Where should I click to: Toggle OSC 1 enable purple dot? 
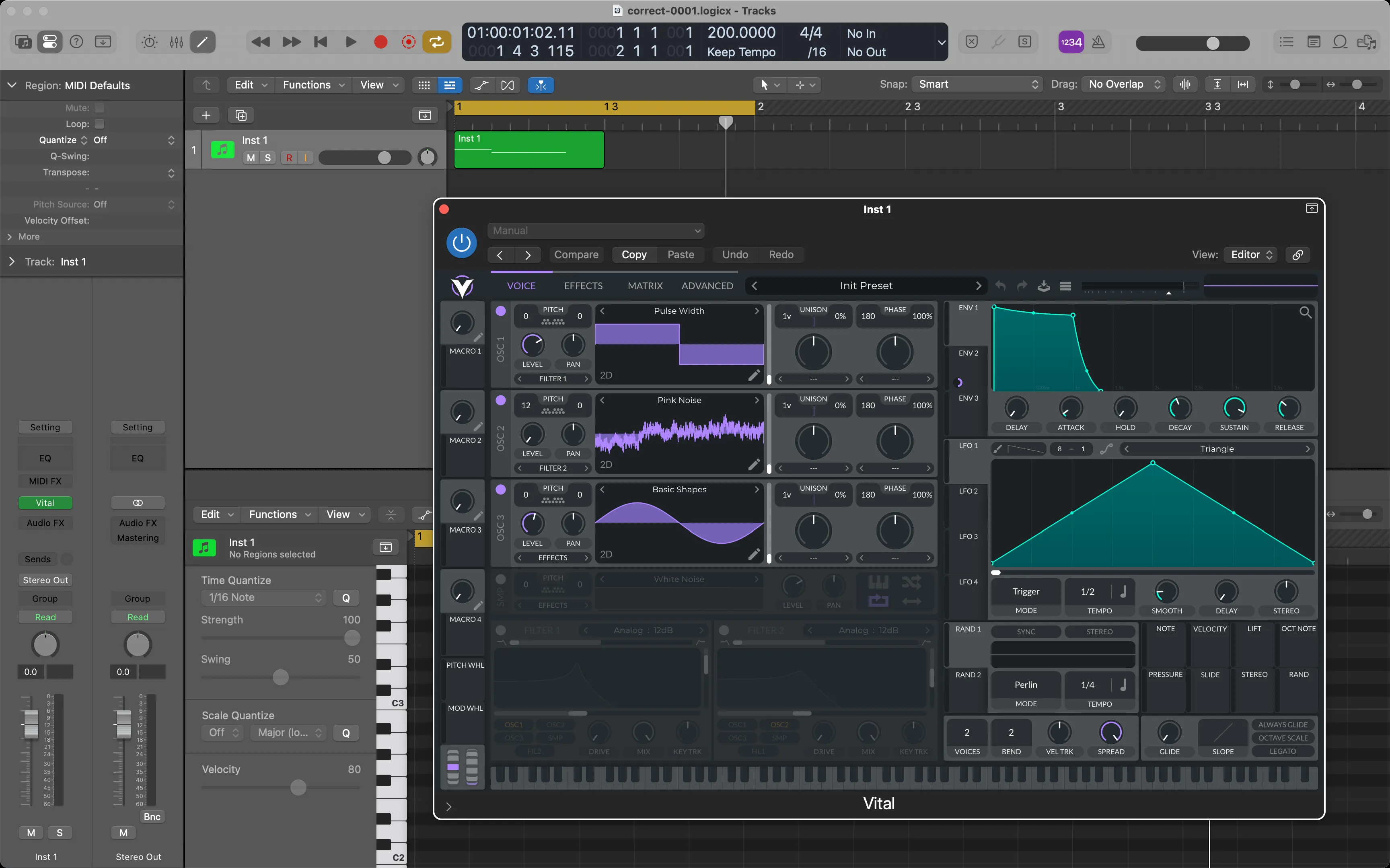coord(501,311)
